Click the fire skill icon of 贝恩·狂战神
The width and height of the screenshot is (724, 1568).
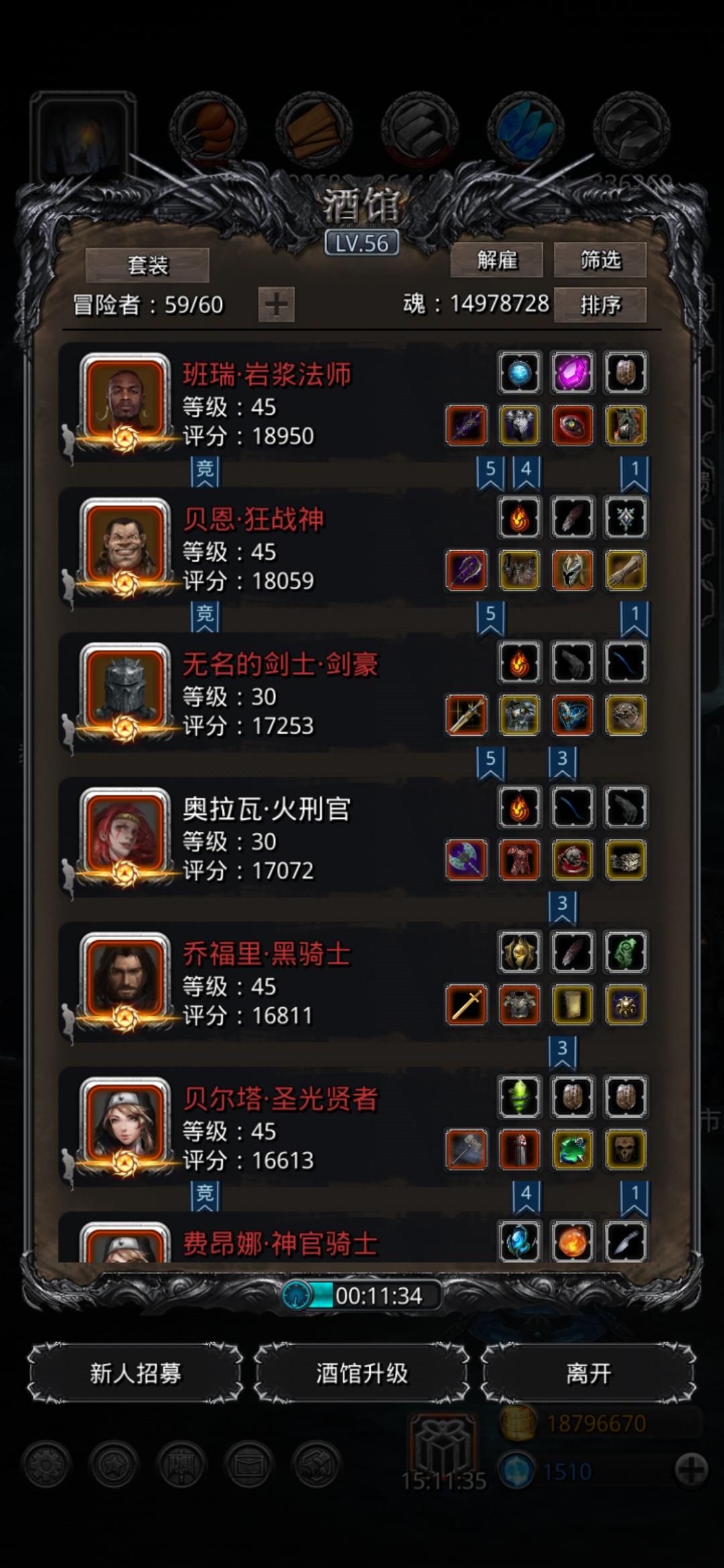tap(520, 517)
